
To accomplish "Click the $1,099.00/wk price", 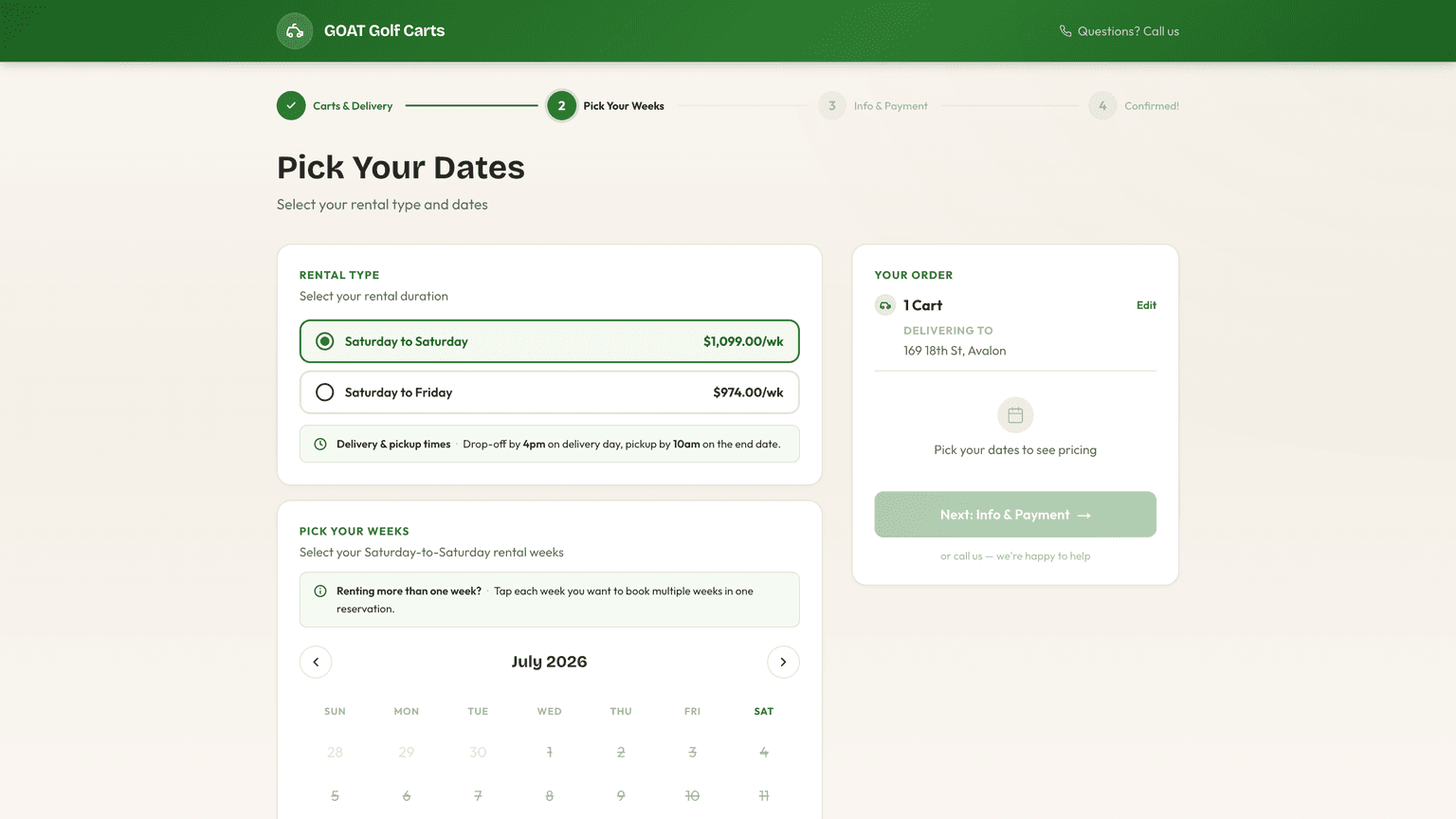I will [x=743, y=341].
